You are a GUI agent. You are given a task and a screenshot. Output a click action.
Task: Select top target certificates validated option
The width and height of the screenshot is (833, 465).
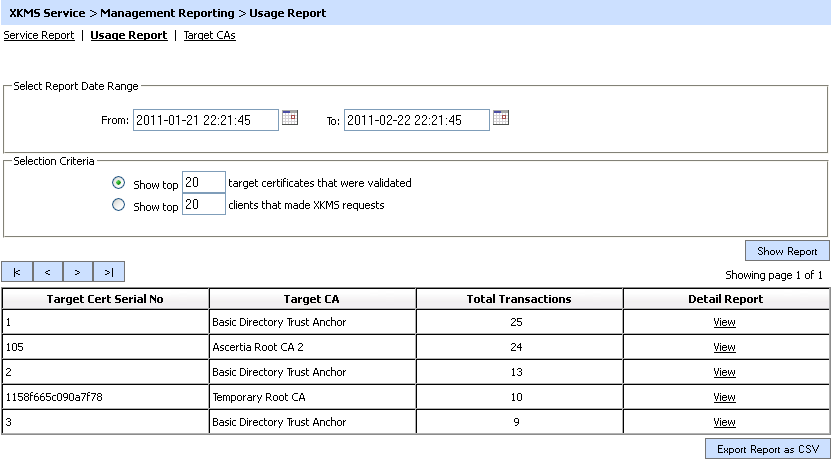119,183
